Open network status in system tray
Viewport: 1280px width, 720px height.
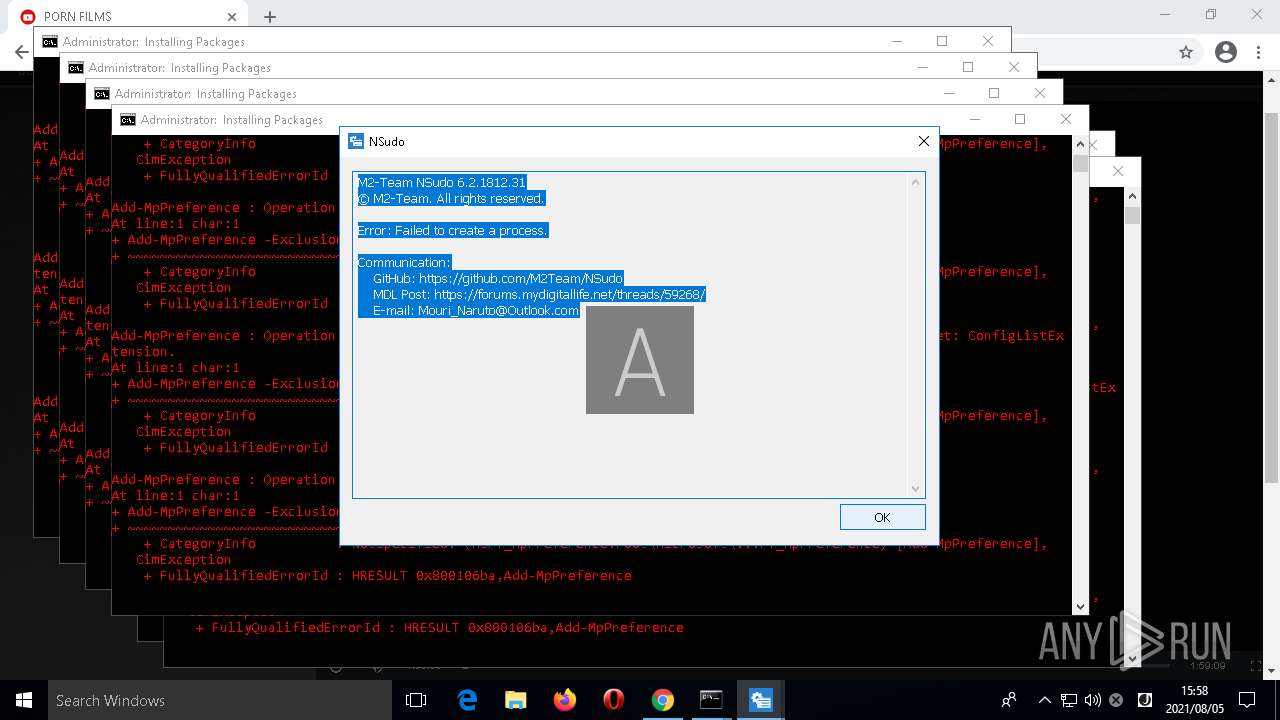point(1069,700)
